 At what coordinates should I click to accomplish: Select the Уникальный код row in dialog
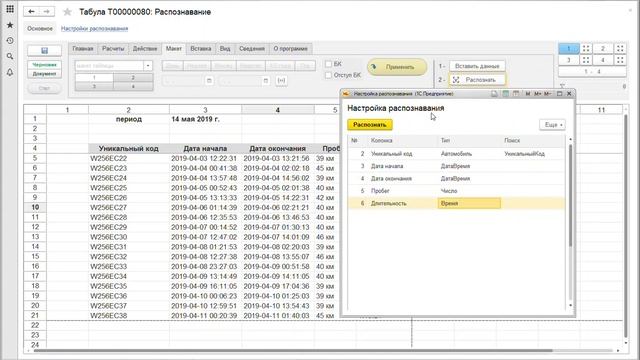pos(456,154)
